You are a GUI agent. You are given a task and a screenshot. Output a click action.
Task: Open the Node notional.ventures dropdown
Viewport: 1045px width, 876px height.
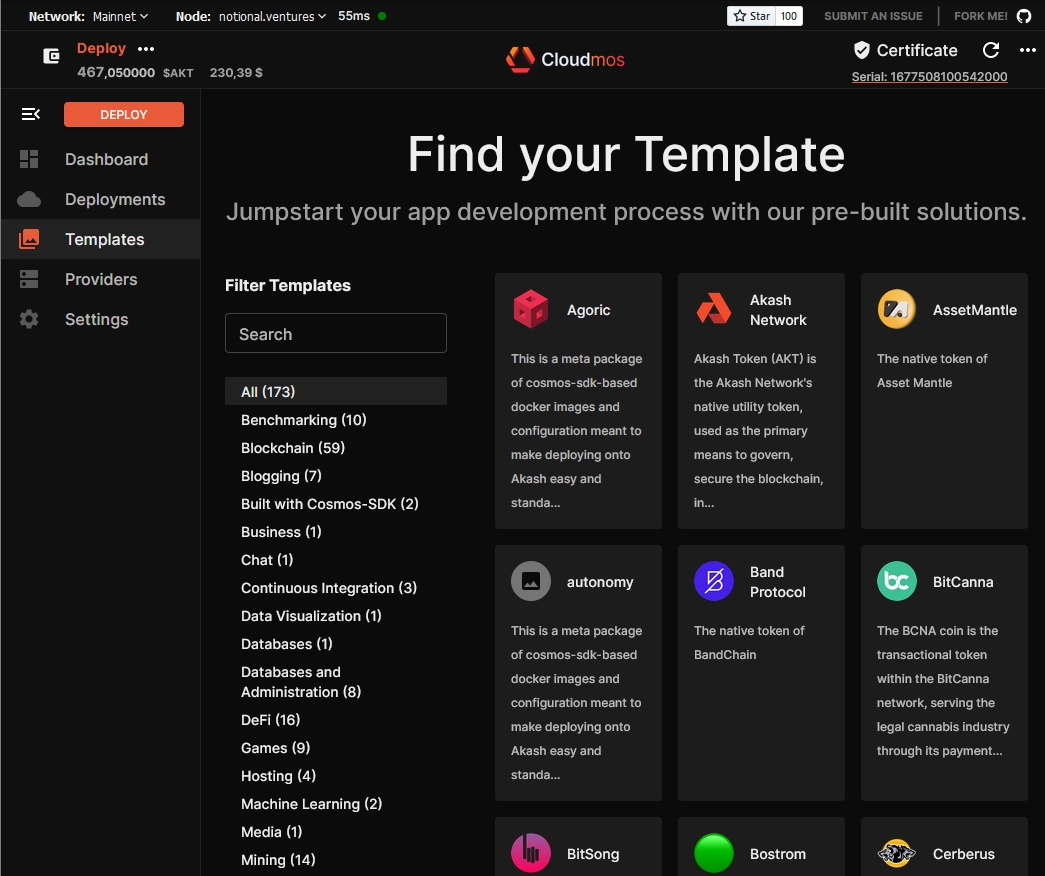[272, 16]
